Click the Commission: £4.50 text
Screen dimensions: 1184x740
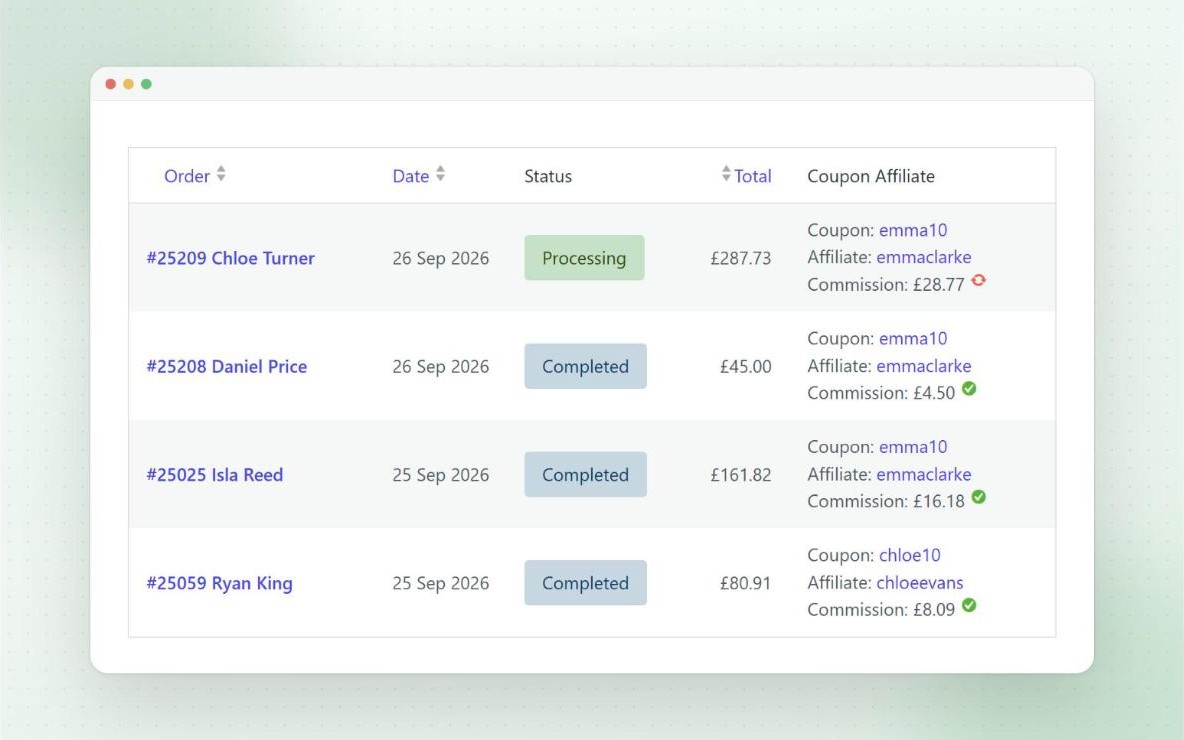[x=881, y=393]
